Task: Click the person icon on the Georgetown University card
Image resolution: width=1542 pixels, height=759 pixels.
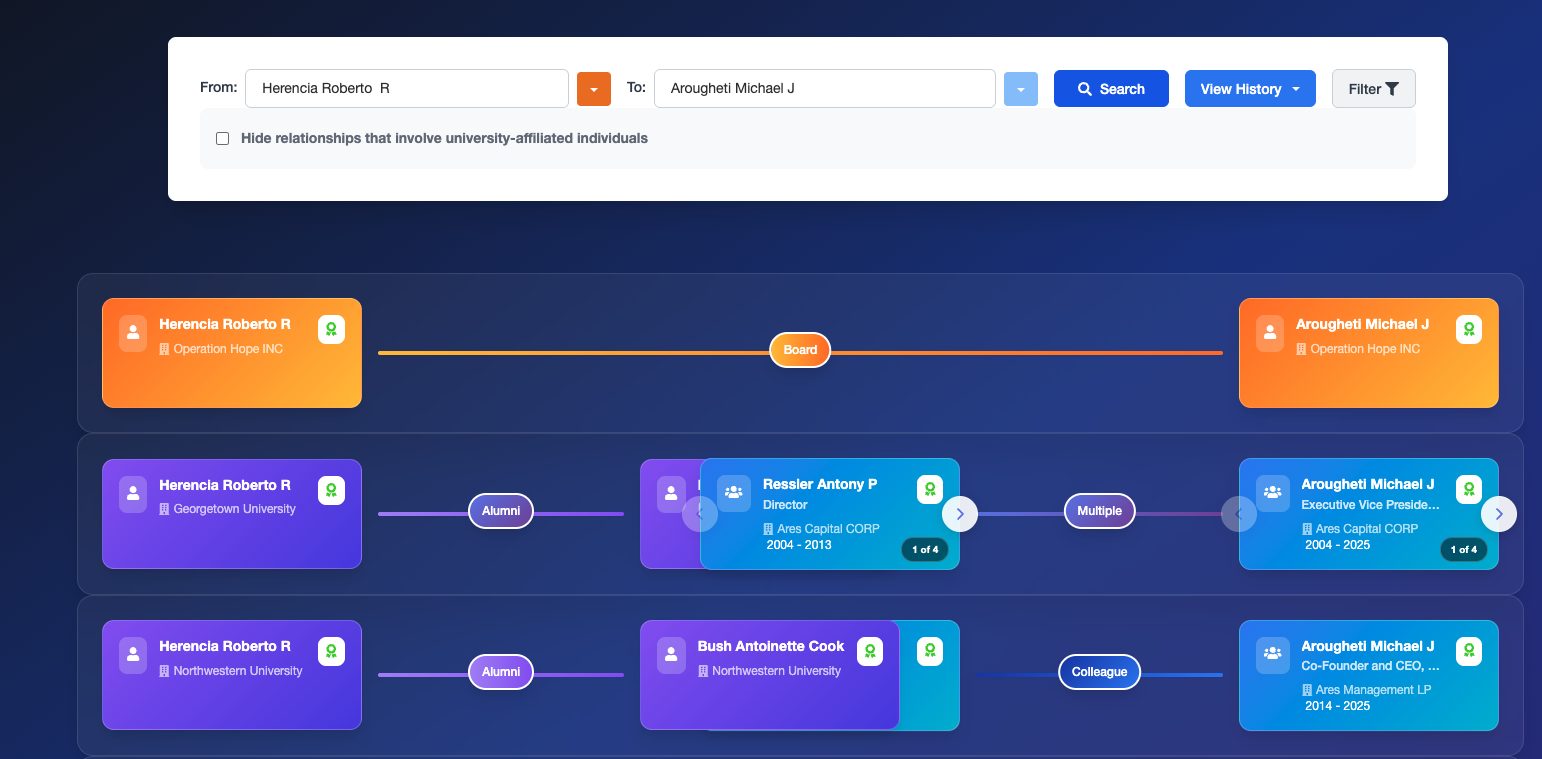Action: point(133,495)
